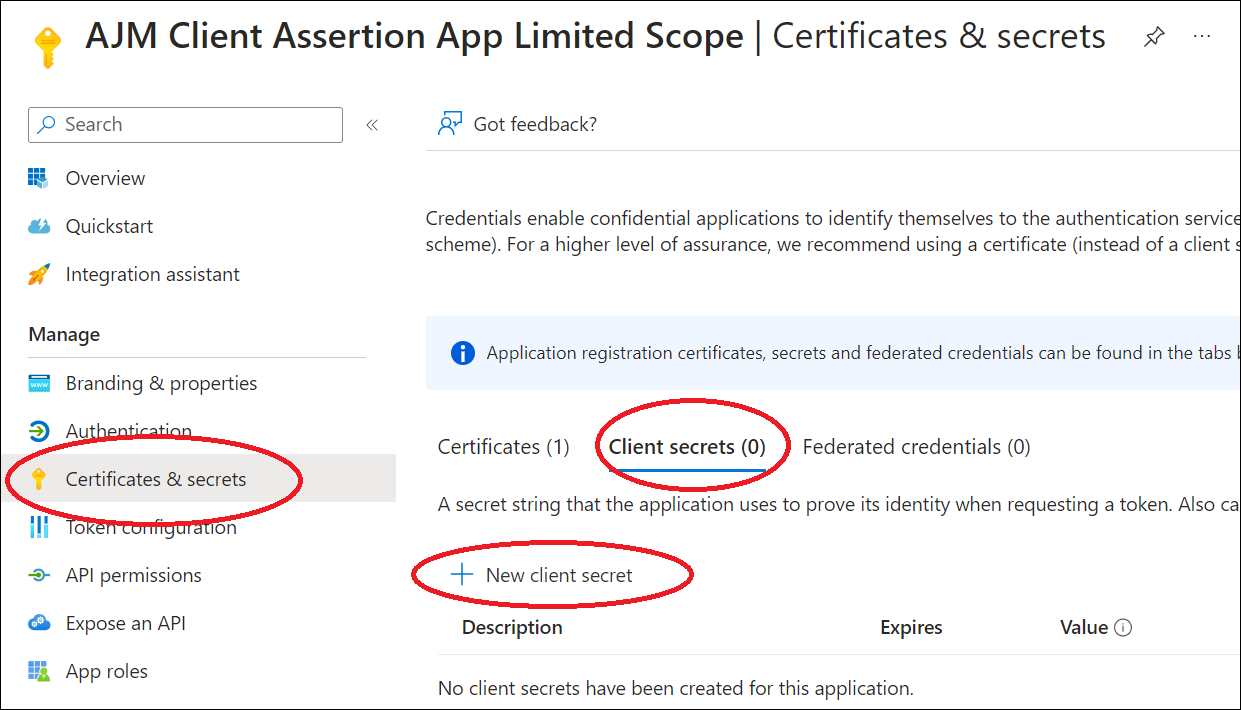Pin this page using the pin icon
This screenshot has height=710, width=1241.
pos(1154,38)
